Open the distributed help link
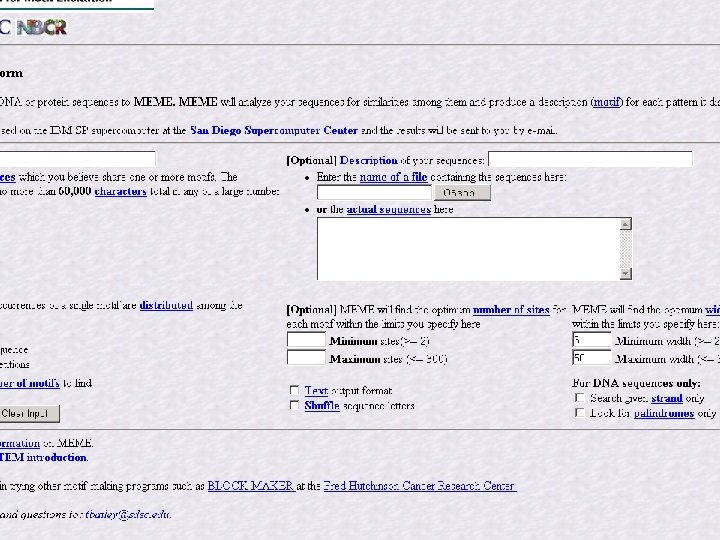 pyautogui.click(x=166, y=305)
